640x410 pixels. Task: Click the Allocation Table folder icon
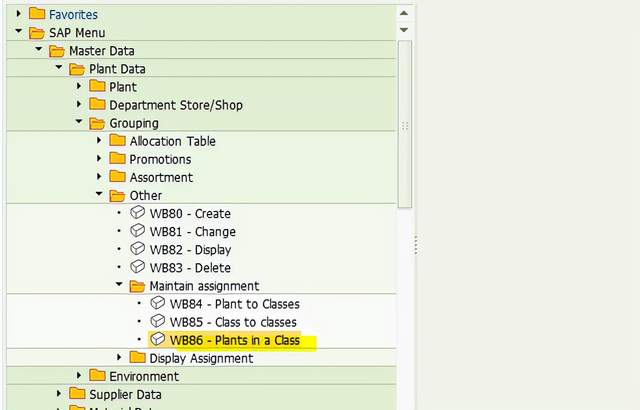[117, 140]
